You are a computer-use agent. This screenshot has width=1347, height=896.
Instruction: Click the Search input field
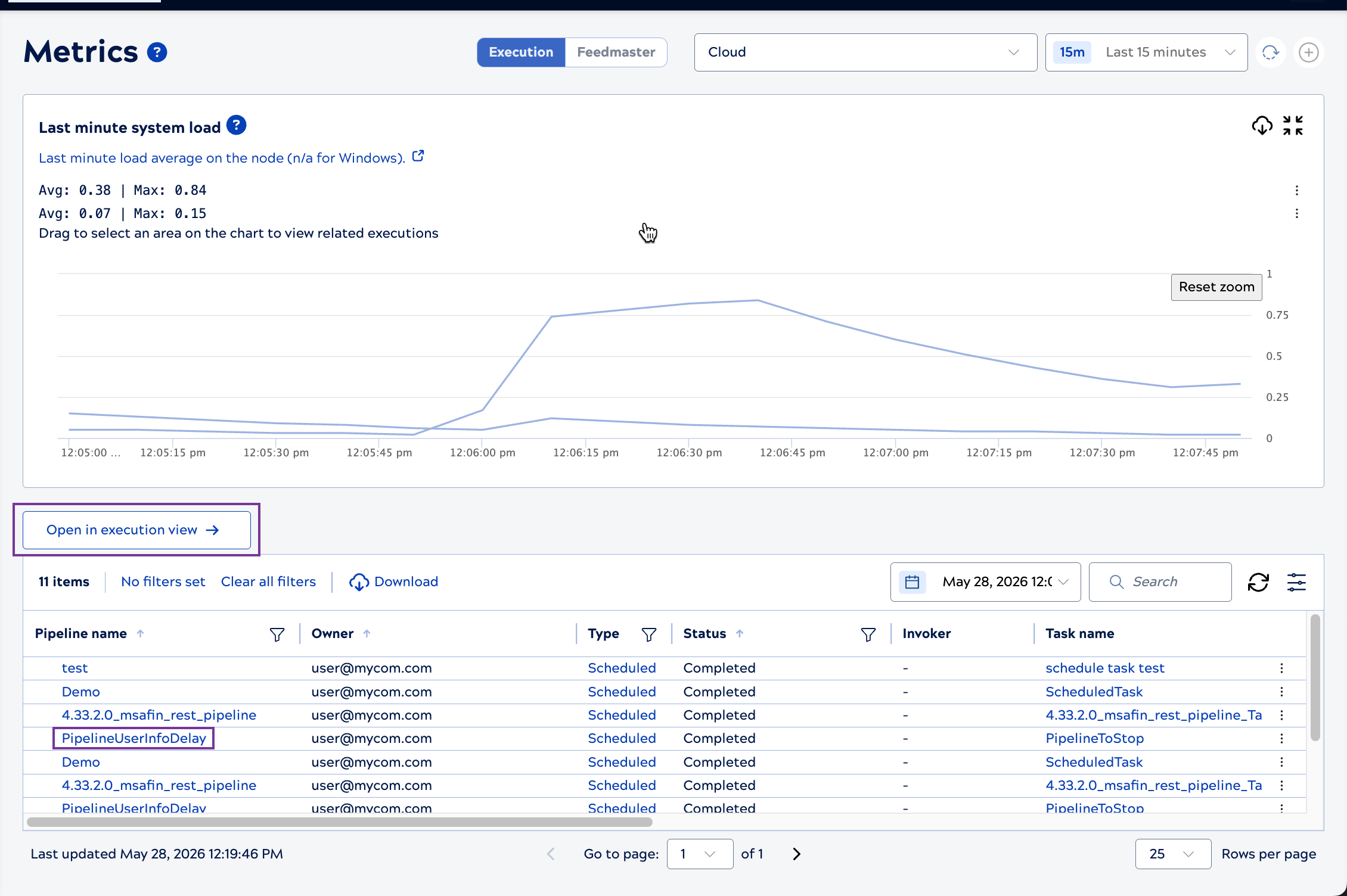click(x=1160, y=582)
